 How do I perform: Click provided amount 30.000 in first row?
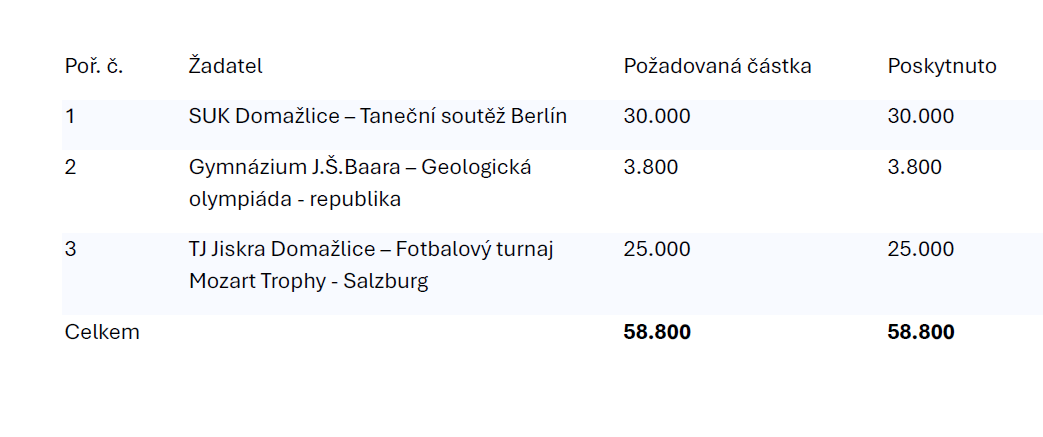click(921, 116)
